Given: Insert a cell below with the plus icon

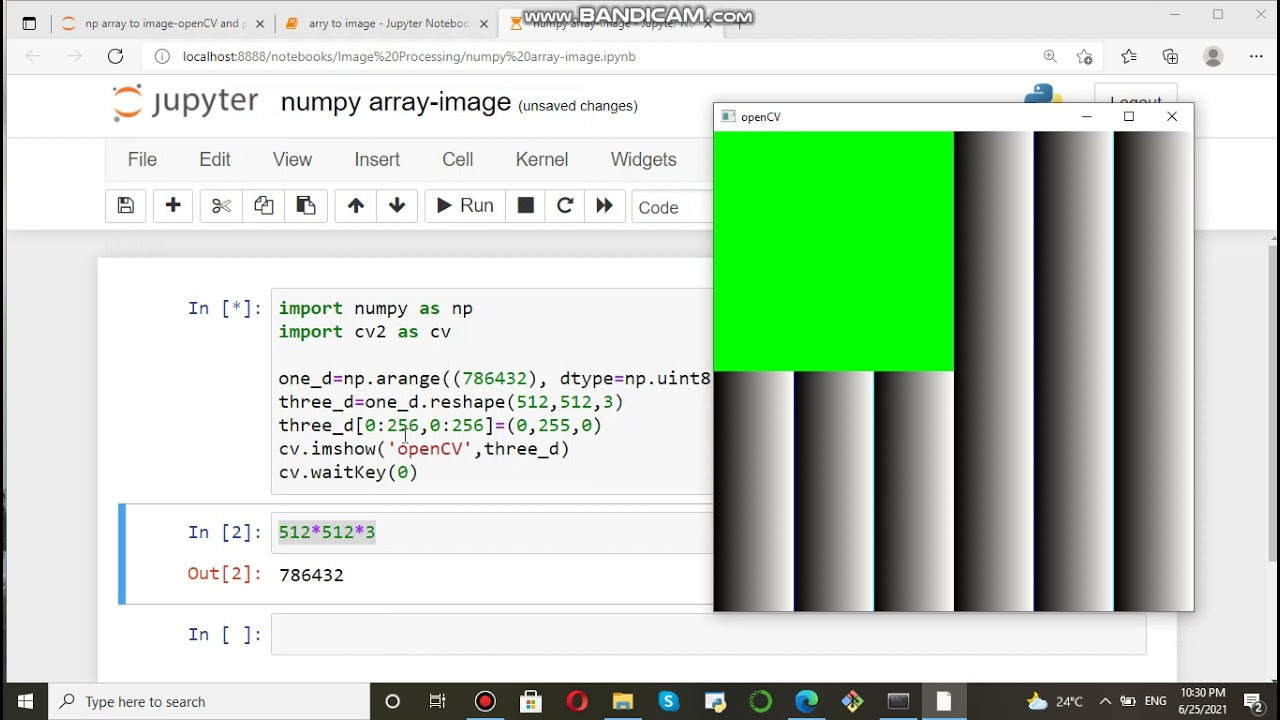Looking at the screenshot, I should coord(173,206).
